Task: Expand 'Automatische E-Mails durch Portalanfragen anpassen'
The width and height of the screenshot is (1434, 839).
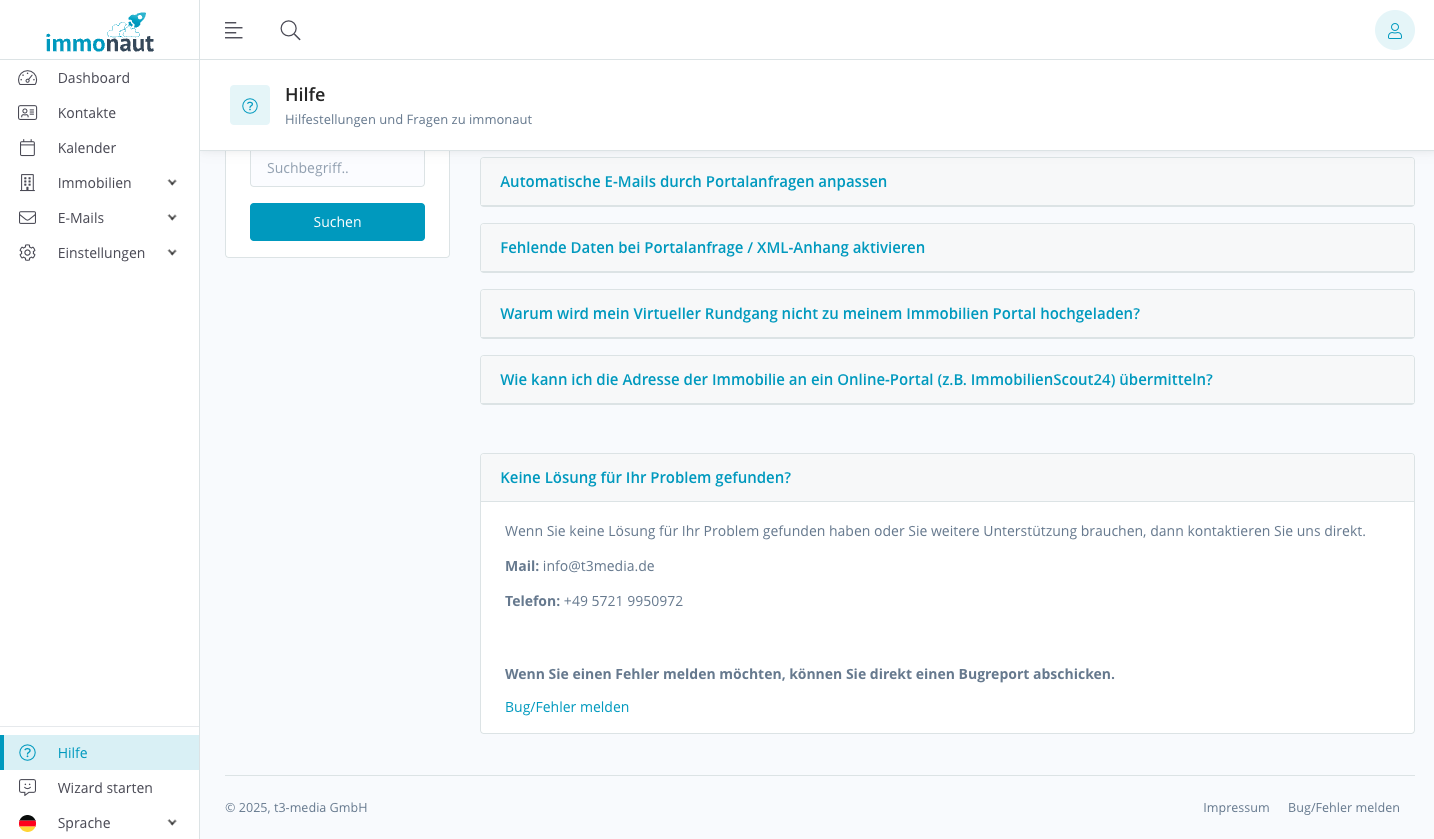Action: point(693,182)
